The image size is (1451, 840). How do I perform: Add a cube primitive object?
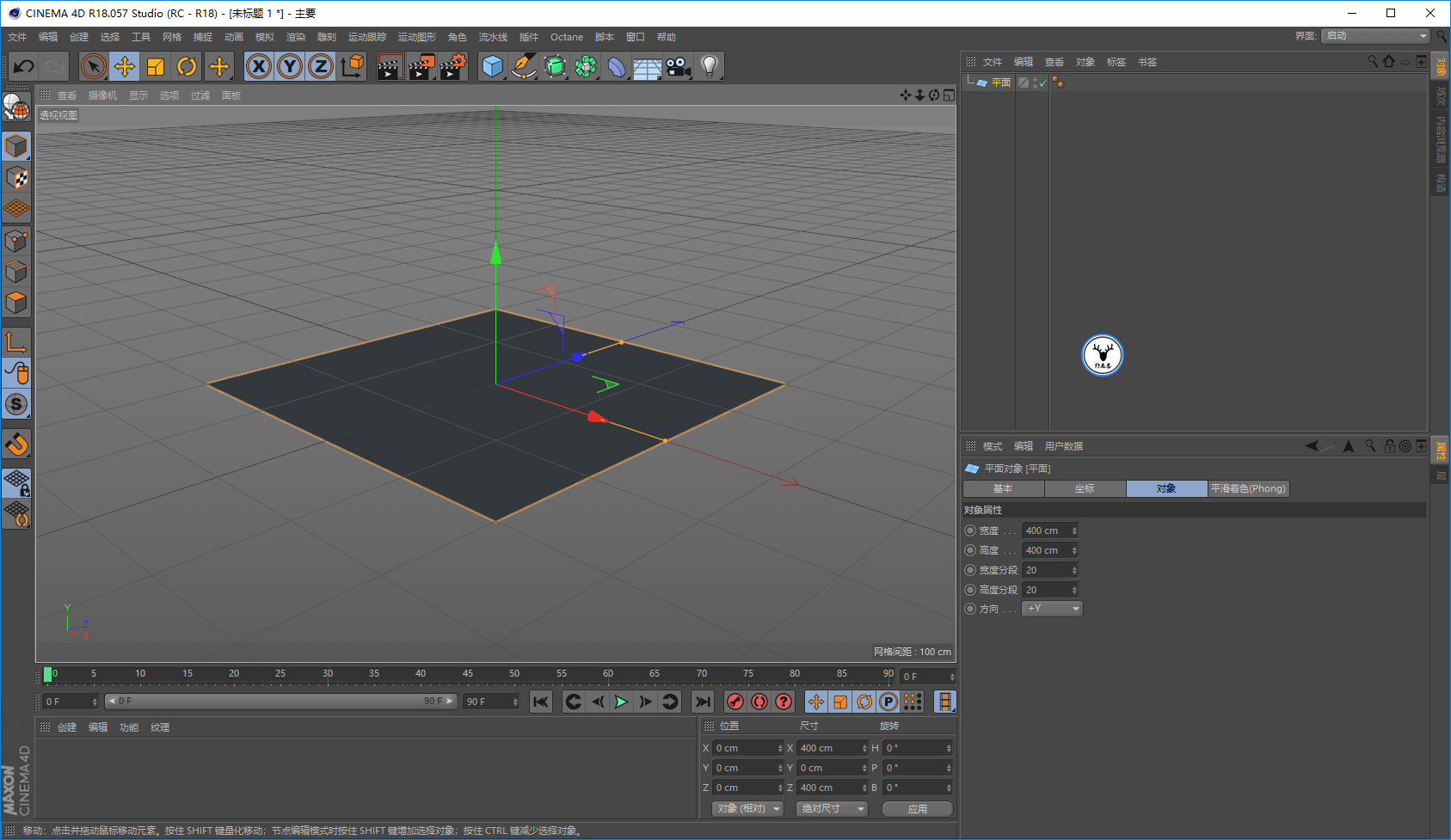click(493, 66)
